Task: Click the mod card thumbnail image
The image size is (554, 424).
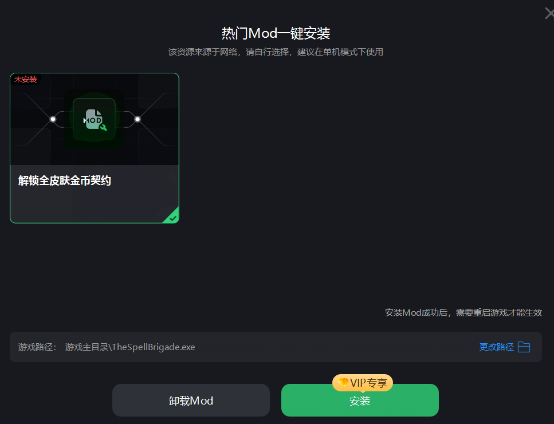Action: [x=94, y=119]
